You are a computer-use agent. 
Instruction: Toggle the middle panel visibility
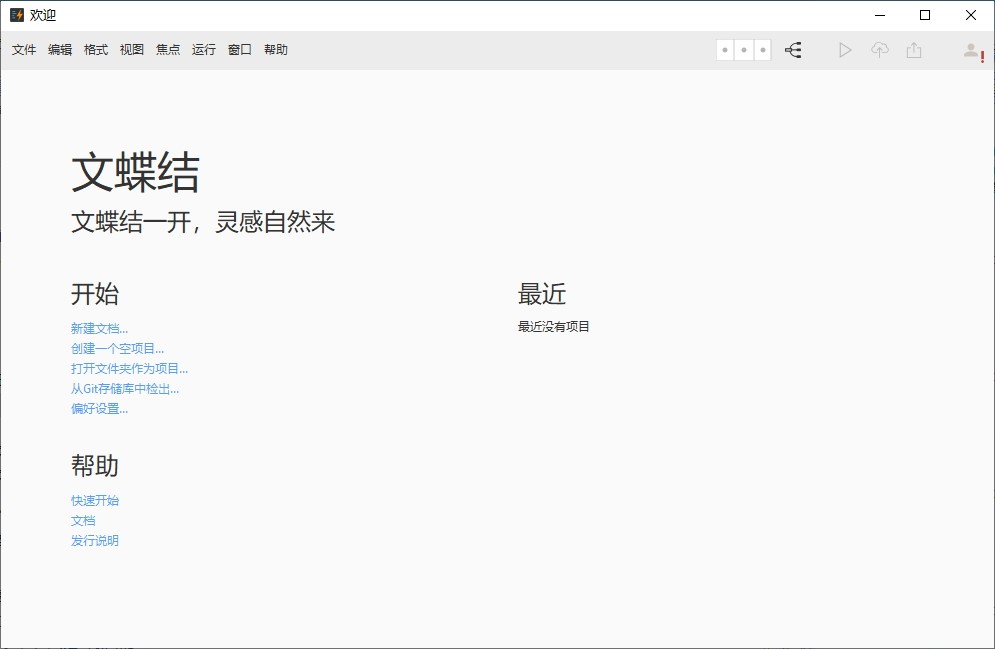tap(743, 49)
